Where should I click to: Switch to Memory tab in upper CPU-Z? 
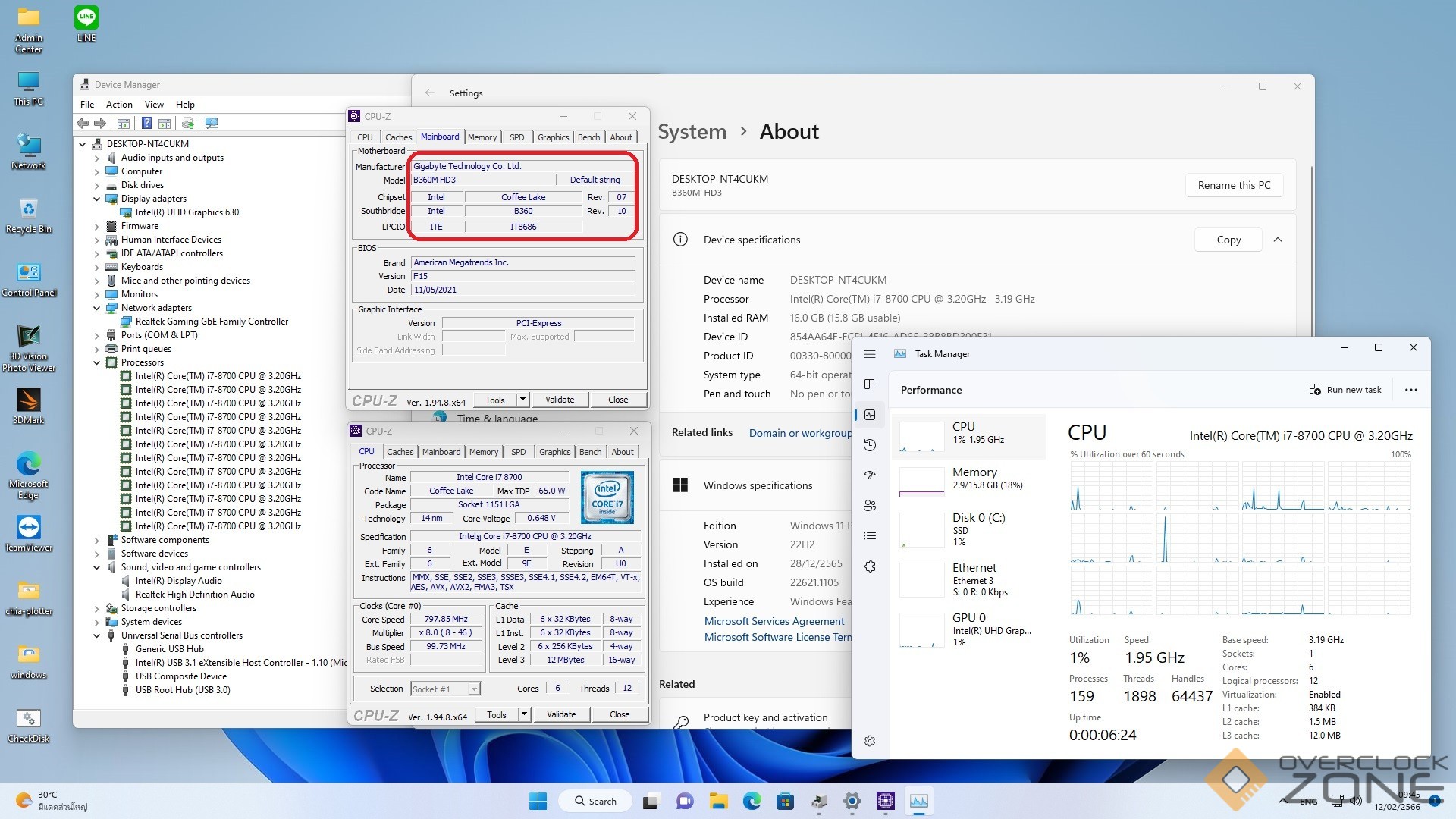coord(482,137)
